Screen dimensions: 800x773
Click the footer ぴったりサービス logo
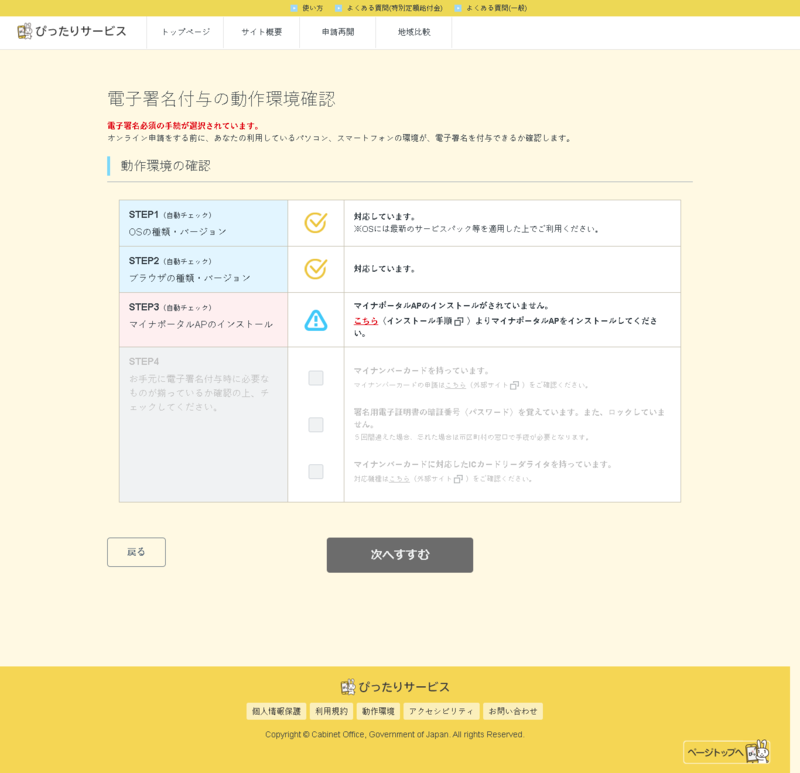pos(395,687)
